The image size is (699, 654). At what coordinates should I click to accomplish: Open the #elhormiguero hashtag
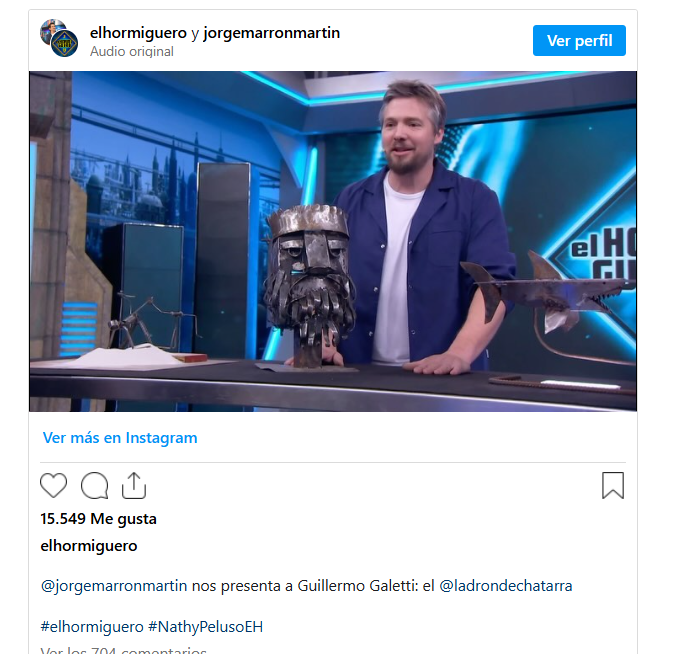pyautogui.click(x=92, y=627)
